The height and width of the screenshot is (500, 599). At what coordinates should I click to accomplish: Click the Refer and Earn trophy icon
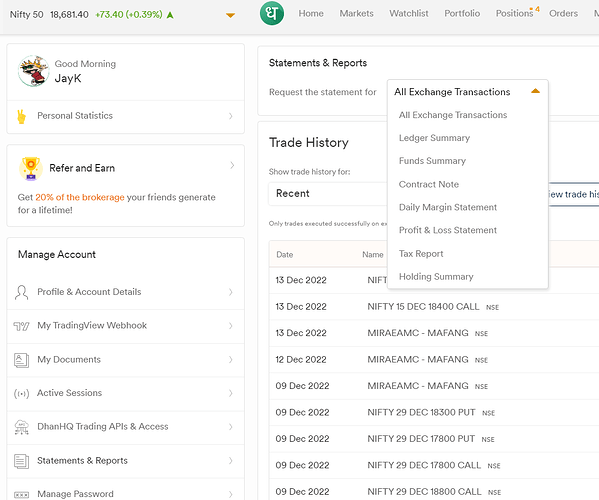pos(31,168)
